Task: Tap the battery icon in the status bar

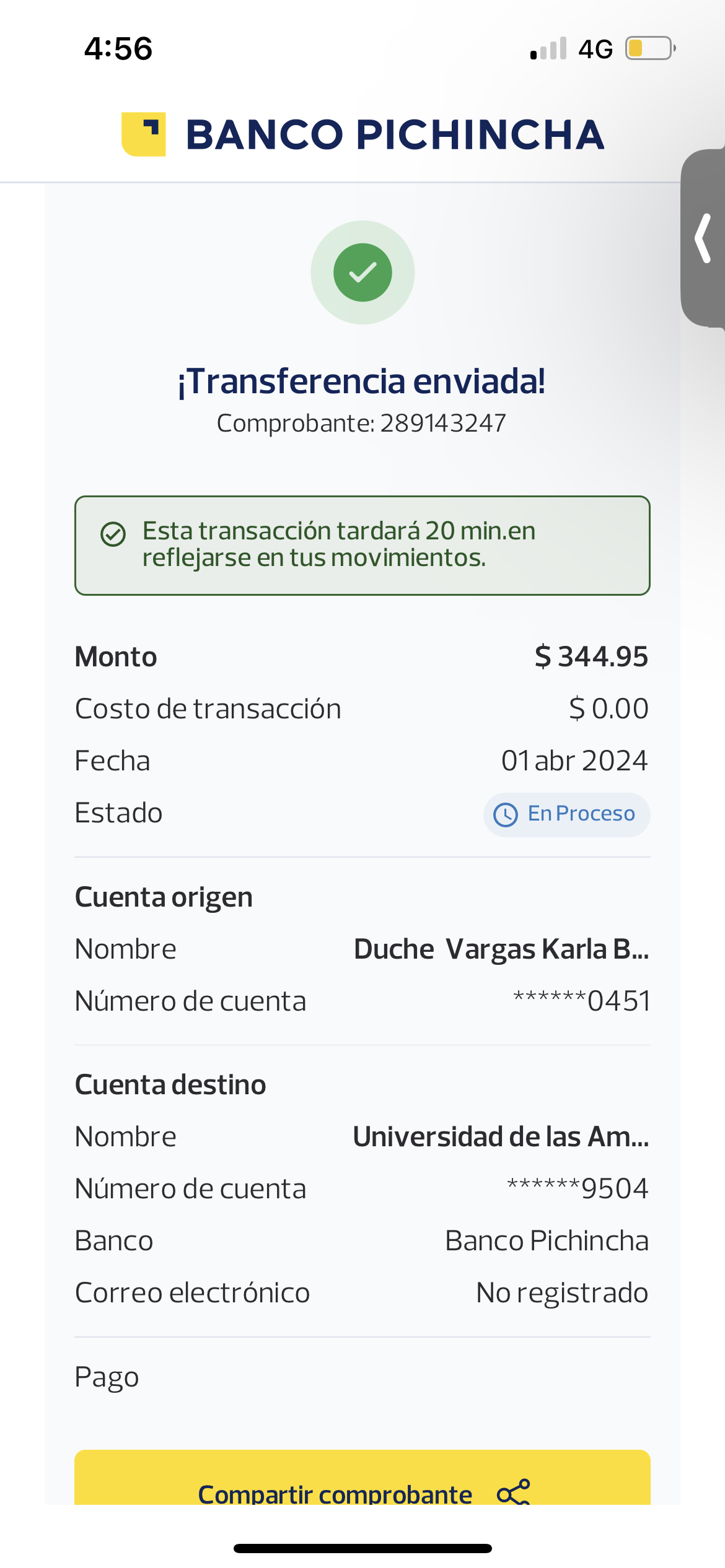Action: [649, 48]
